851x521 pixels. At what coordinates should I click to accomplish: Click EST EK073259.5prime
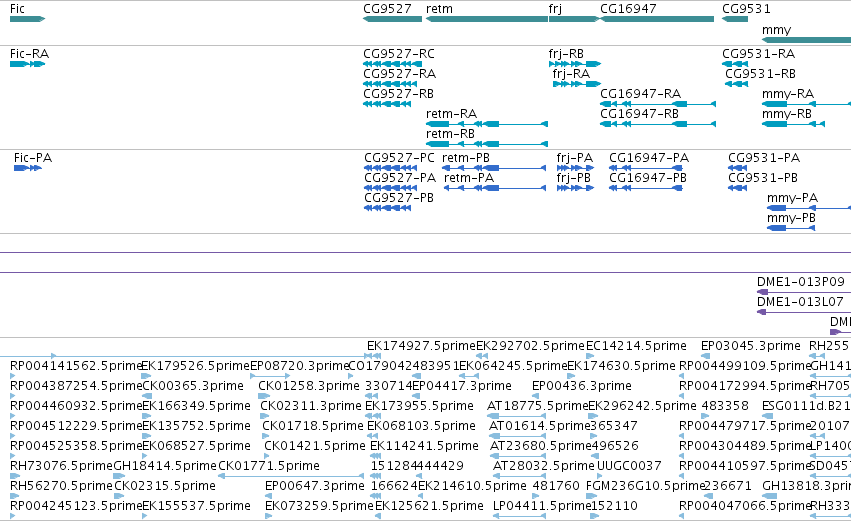(319, 507)
